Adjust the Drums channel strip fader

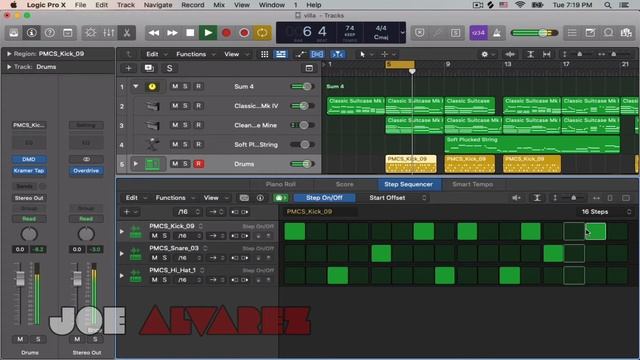(x=20, y=278)
